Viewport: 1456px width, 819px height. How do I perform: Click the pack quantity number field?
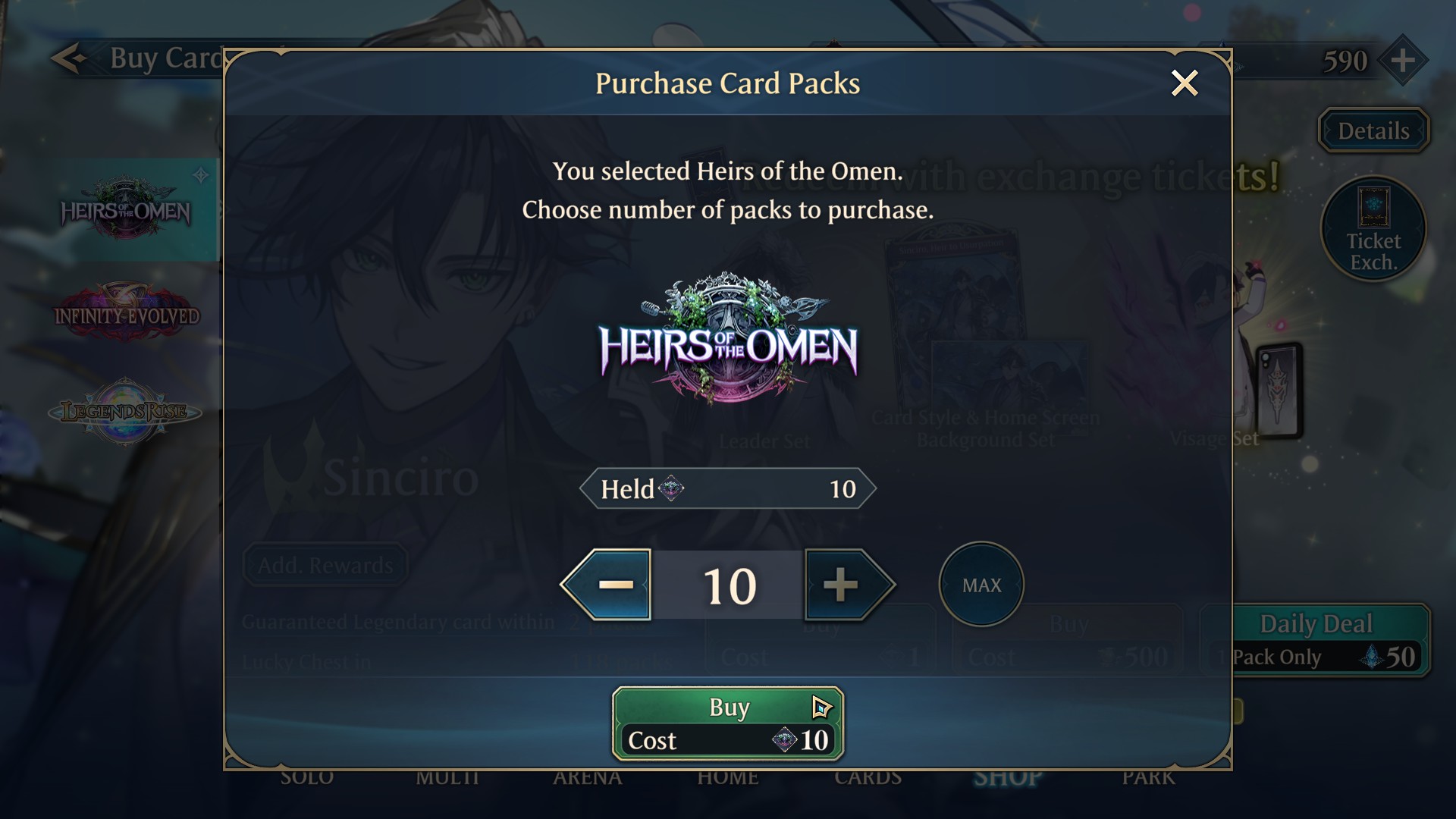pos(729,585)
